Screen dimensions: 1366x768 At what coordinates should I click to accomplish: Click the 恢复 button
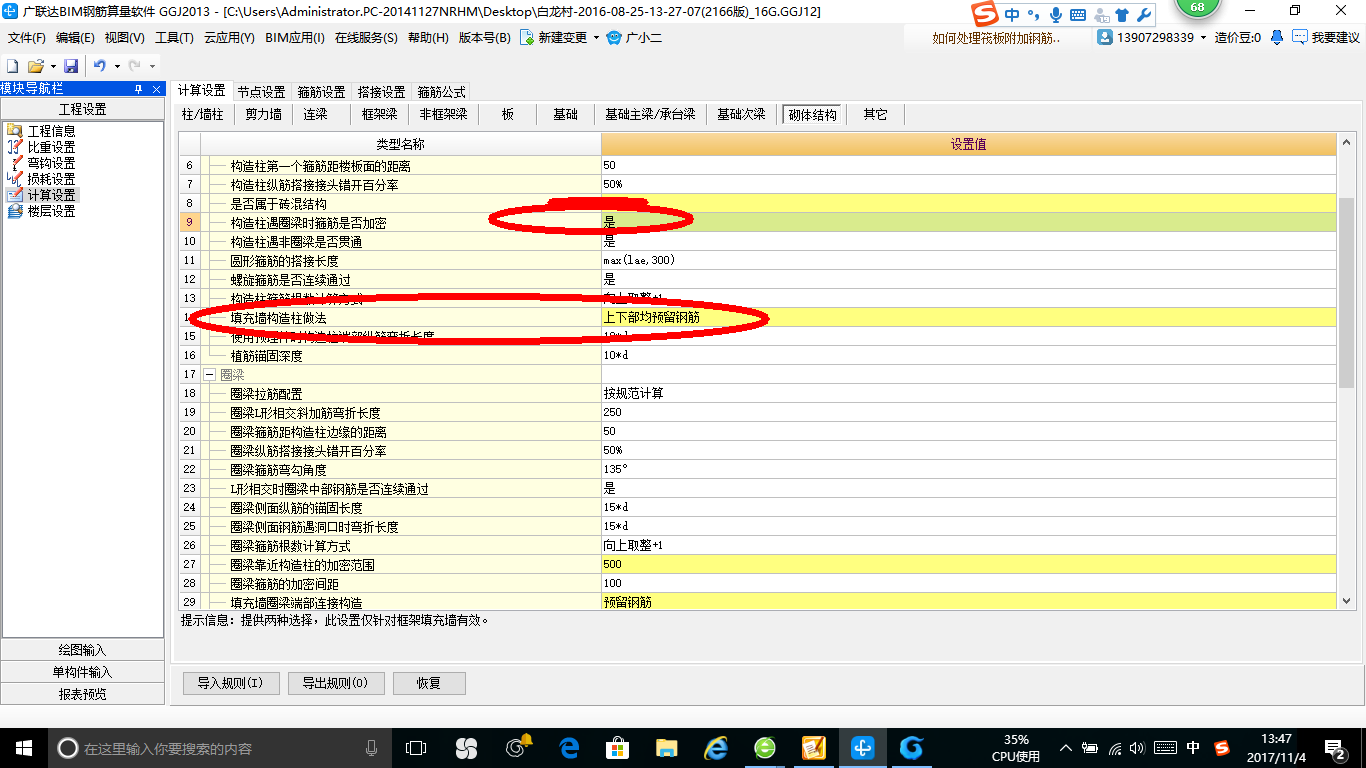point(429,683)
